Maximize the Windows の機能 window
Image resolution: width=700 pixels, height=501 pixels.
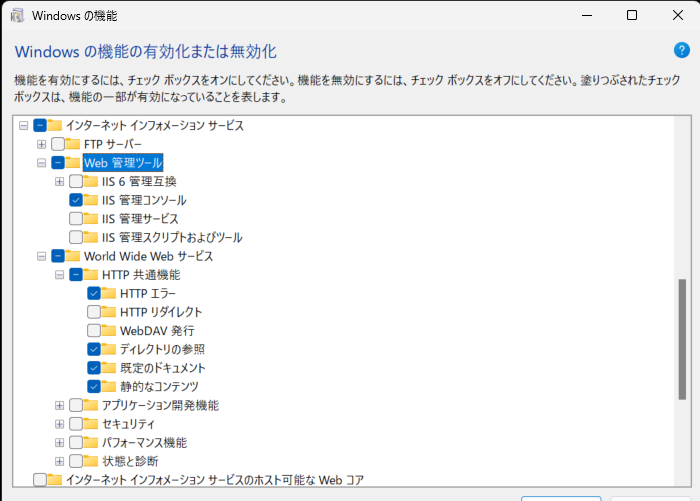click(632, 15)
